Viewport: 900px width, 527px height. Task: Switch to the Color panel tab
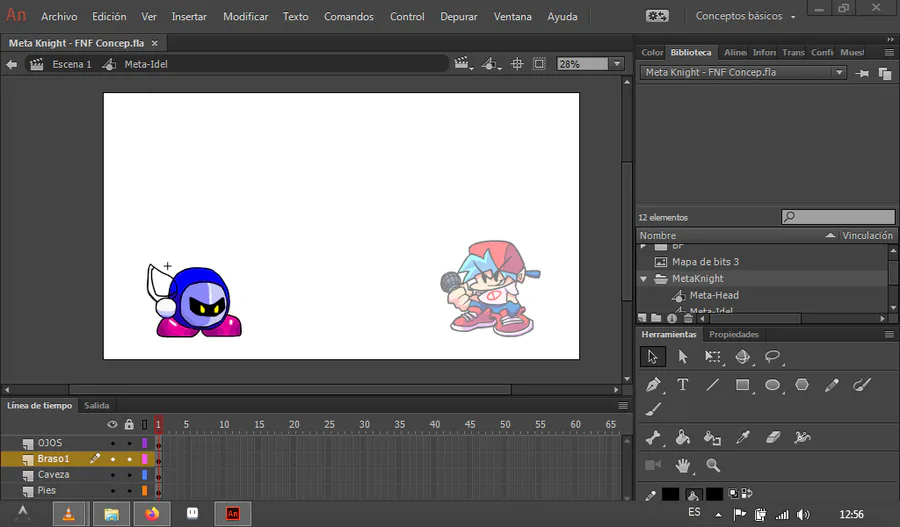pyautogui.click(x=652, y=52)
